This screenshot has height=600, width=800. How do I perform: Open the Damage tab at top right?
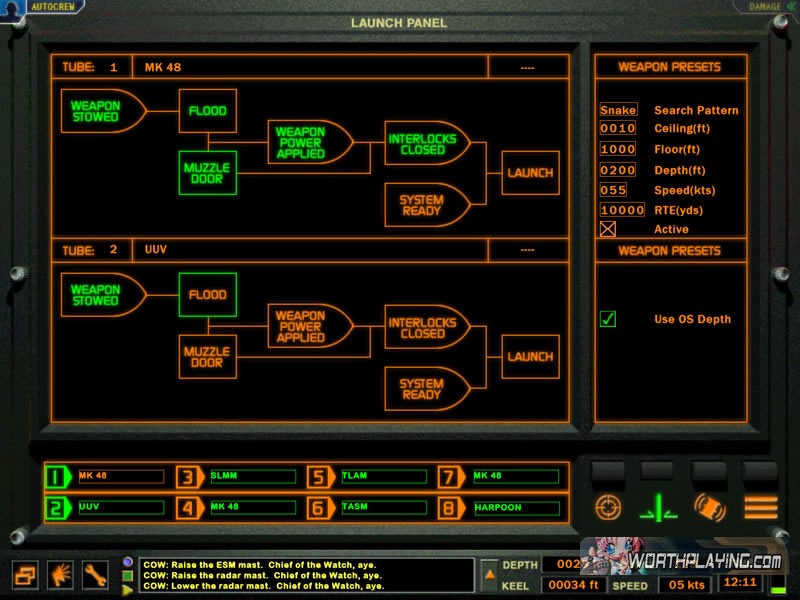765,6
